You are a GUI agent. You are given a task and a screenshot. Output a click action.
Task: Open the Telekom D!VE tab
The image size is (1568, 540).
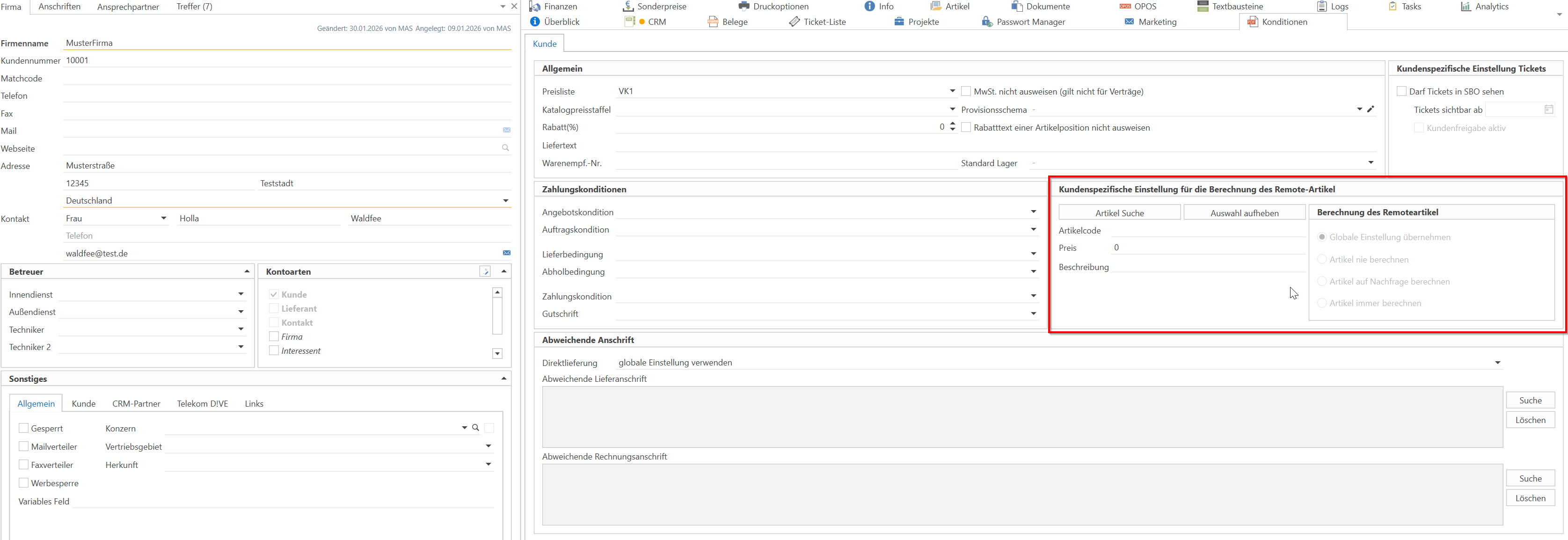[202, 404]
